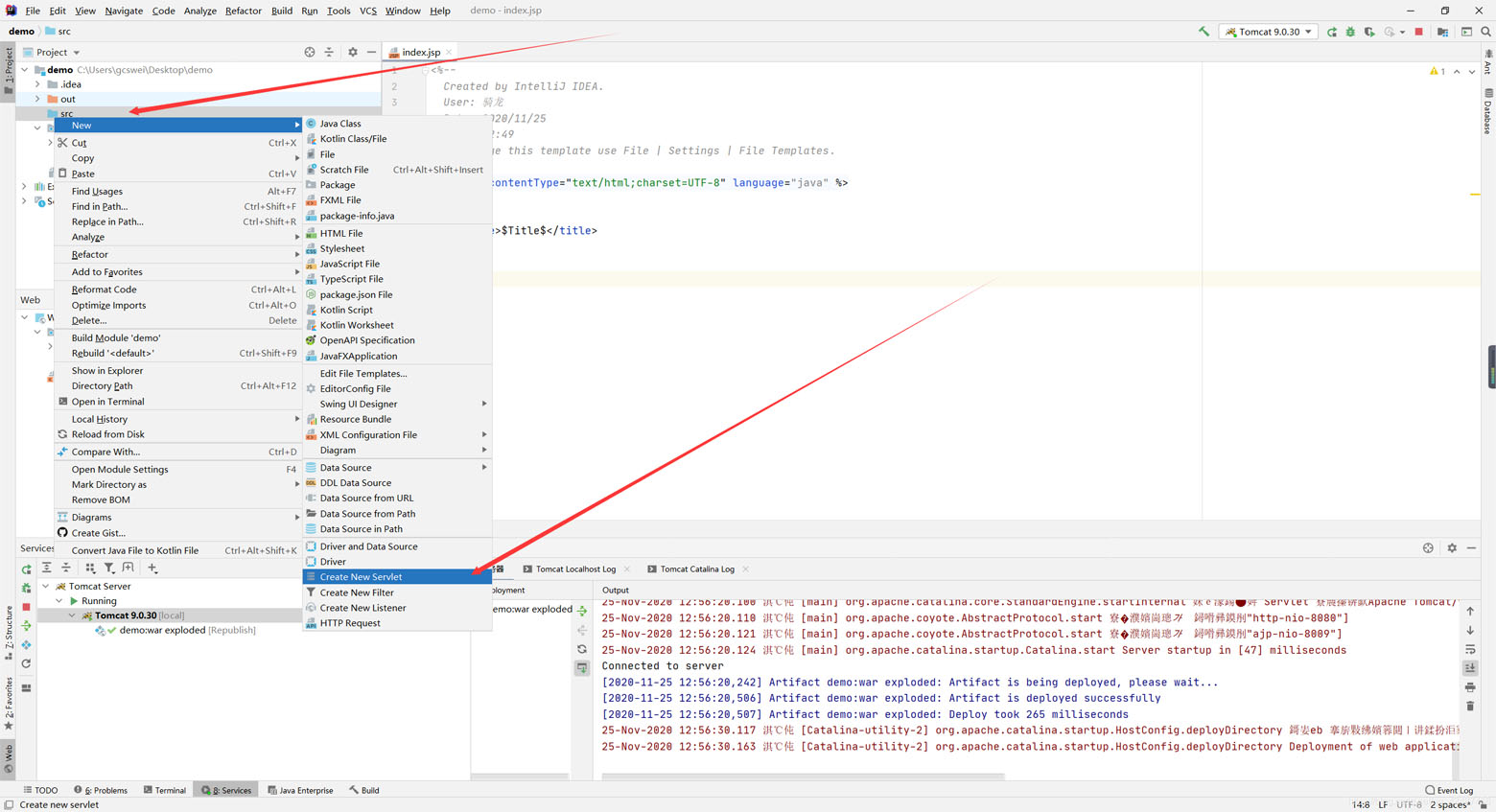Collapse the Tomcat Server tree node

pos(45,586)
